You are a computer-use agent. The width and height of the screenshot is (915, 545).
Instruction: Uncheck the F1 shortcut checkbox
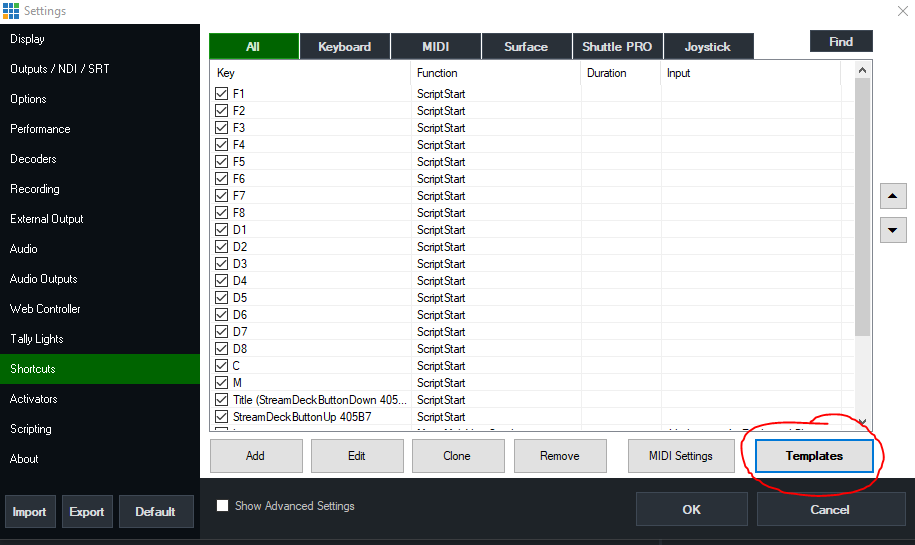222,94
